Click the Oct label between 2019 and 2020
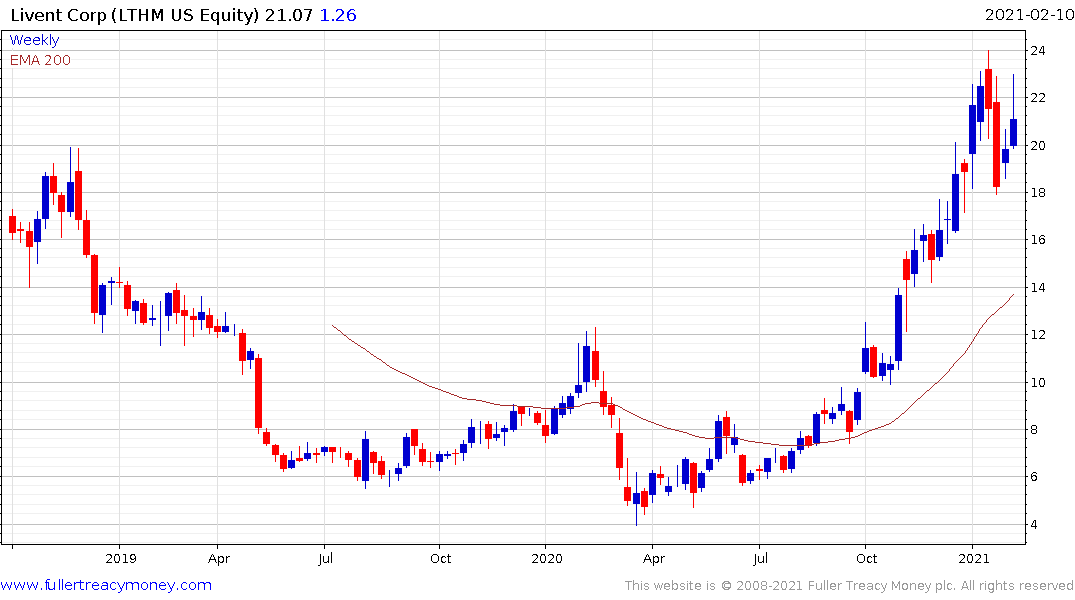The image size is (1075, 600). click(x=440, y=558)
